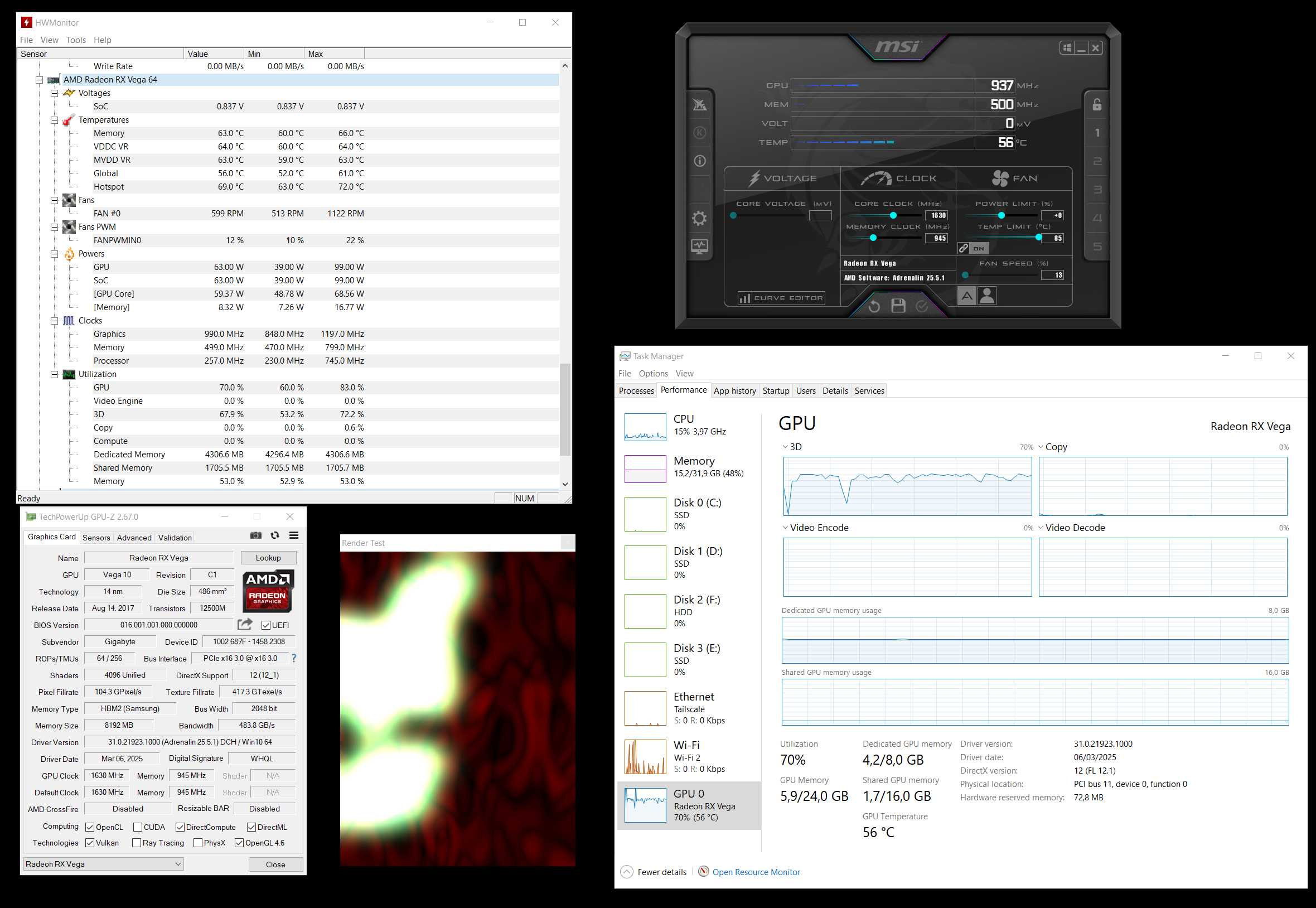Open the Tools menu in HWMonitor
The height and width of the screenshot is (908, 1316).
(x=76, y=40)
